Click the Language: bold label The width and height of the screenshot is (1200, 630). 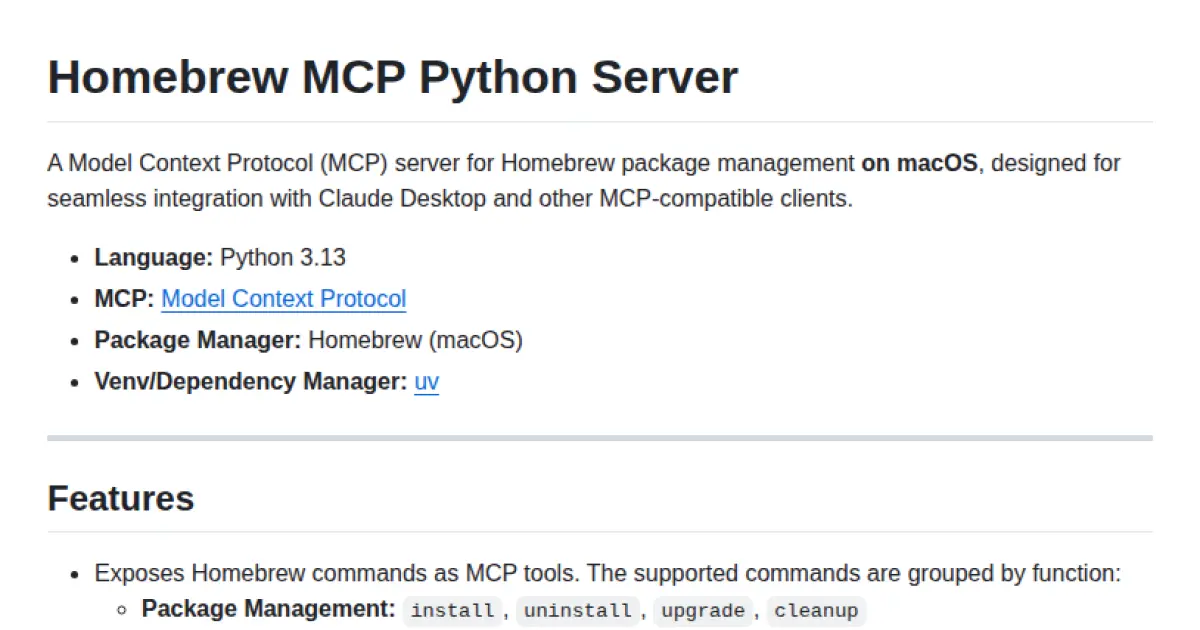pos(152,257)
